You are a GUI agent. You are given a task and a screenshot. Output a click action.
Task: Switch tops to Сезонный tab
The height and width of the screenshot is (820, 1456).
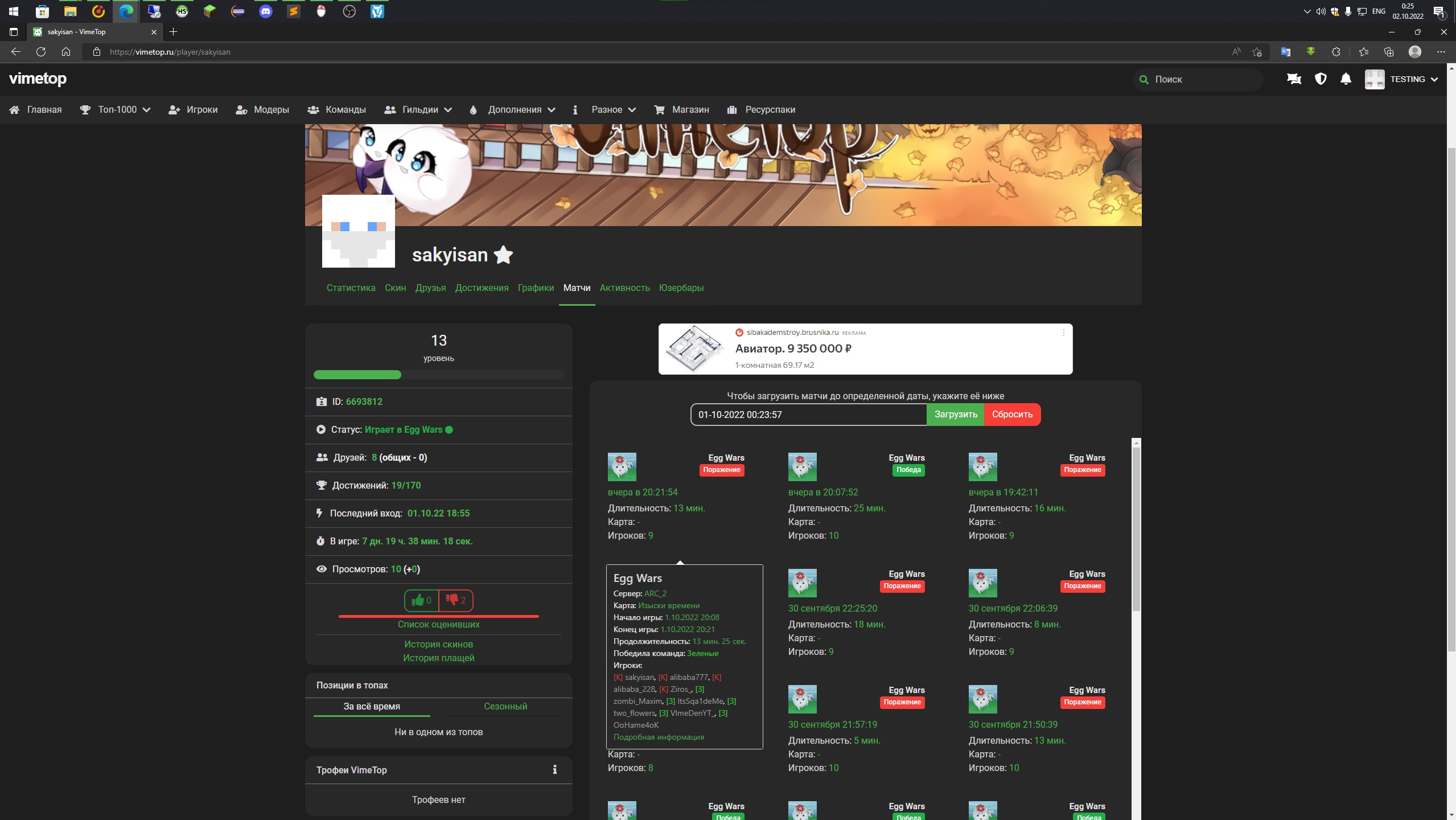[505, 706]
